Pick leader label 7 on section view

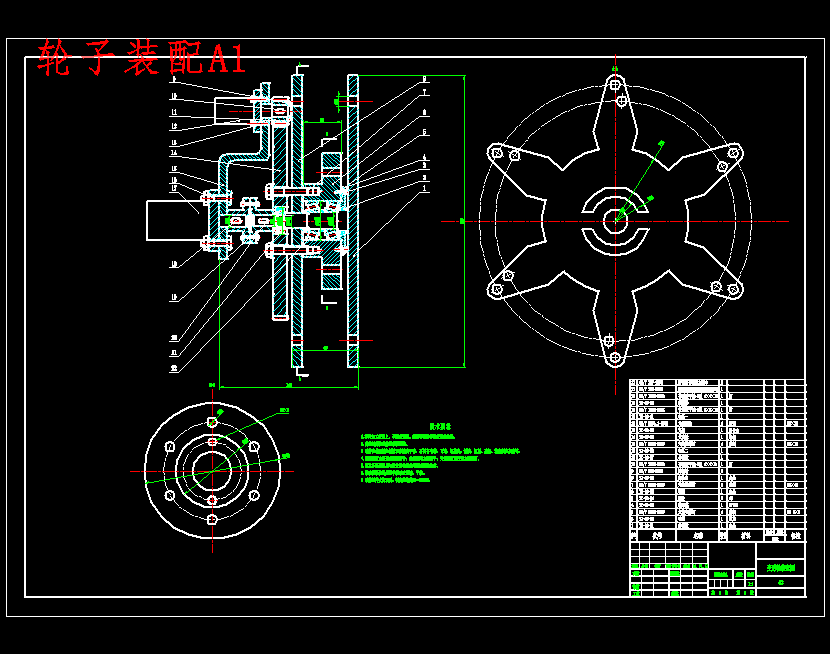click(424, 93)
